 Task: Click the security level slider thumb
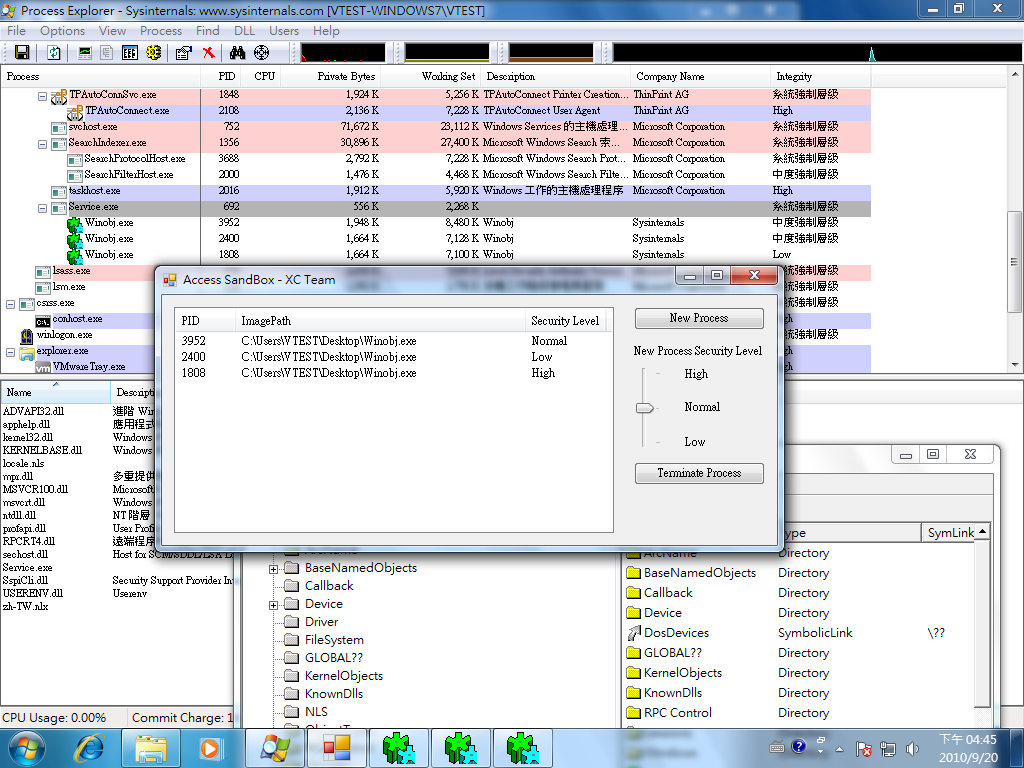pos(645,408)
